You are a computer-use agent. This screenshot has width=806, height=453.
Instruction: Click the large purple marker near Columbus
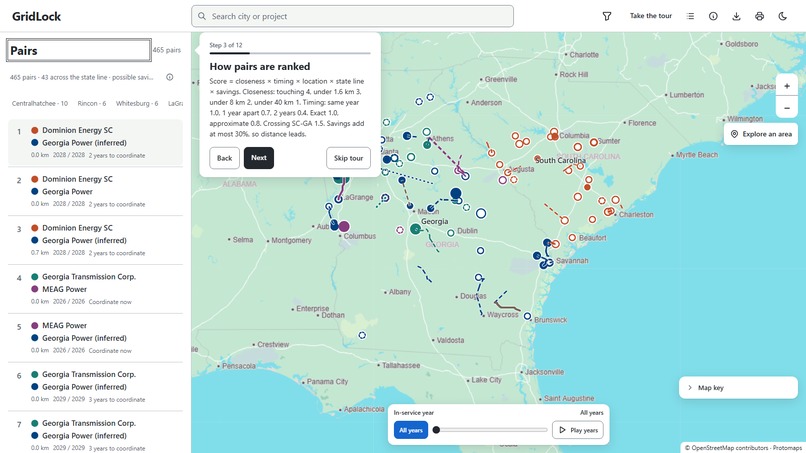tap(344, 226)
